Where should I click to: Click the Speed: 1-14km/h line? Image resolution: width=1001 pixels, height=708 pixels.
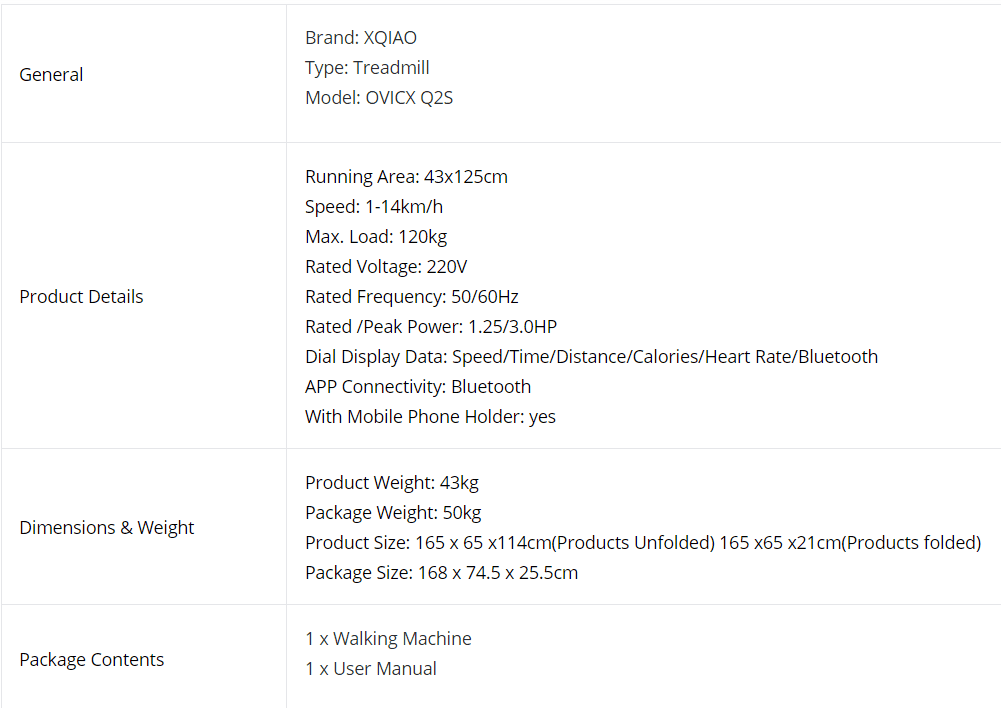(374, 207)
